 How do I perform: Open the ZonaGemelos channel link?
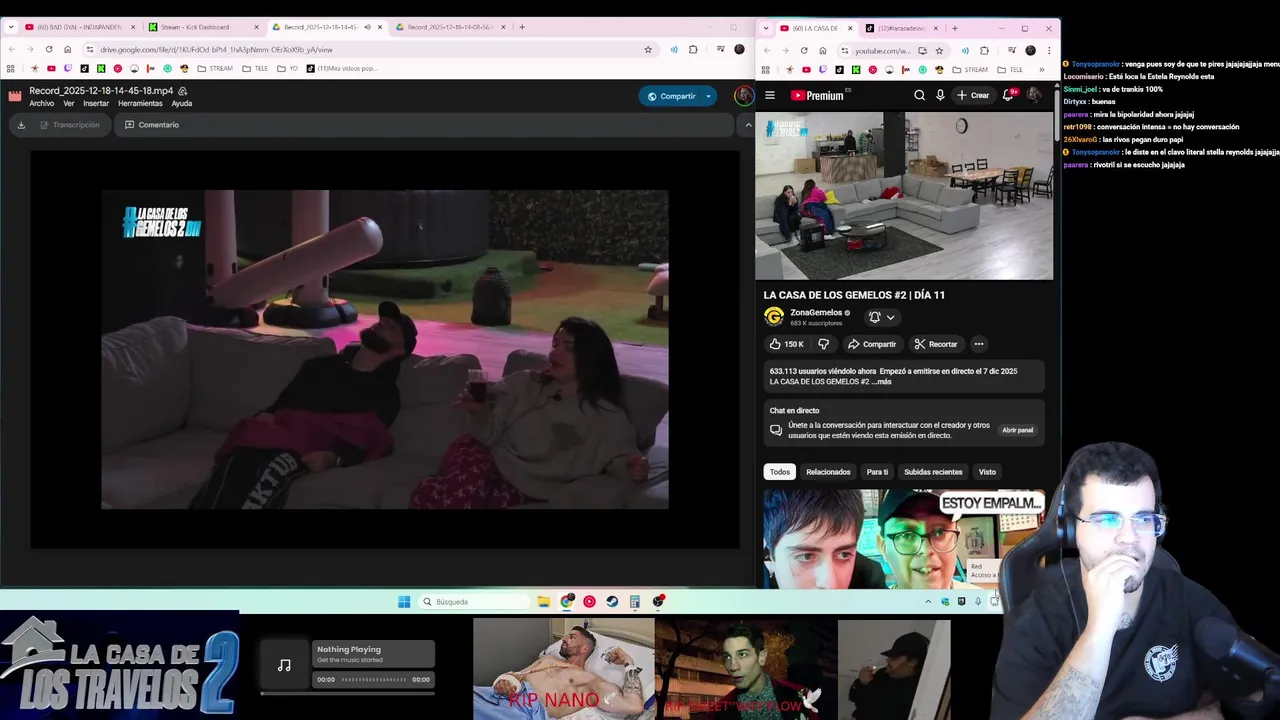[816, 313]
